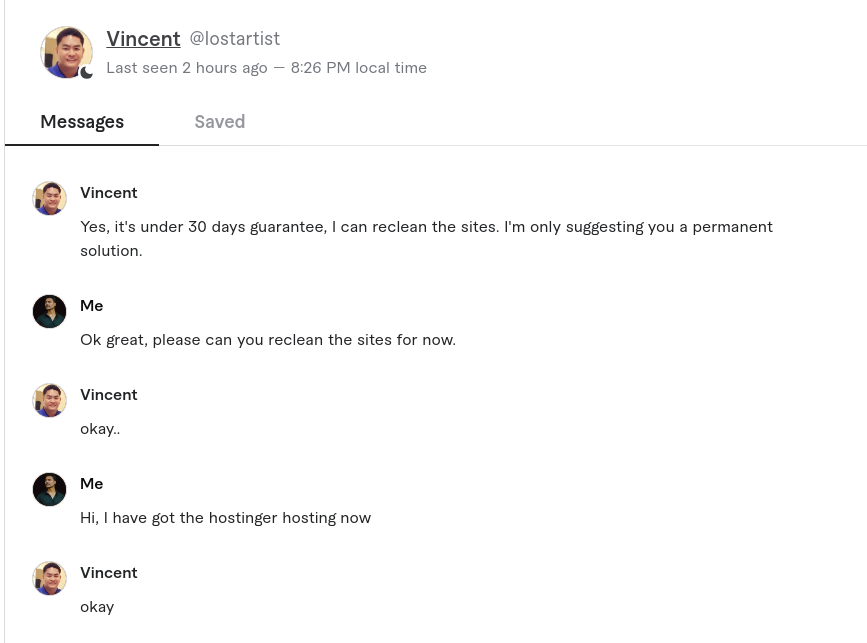Open Vincent's large profile picture

point(66,52)
